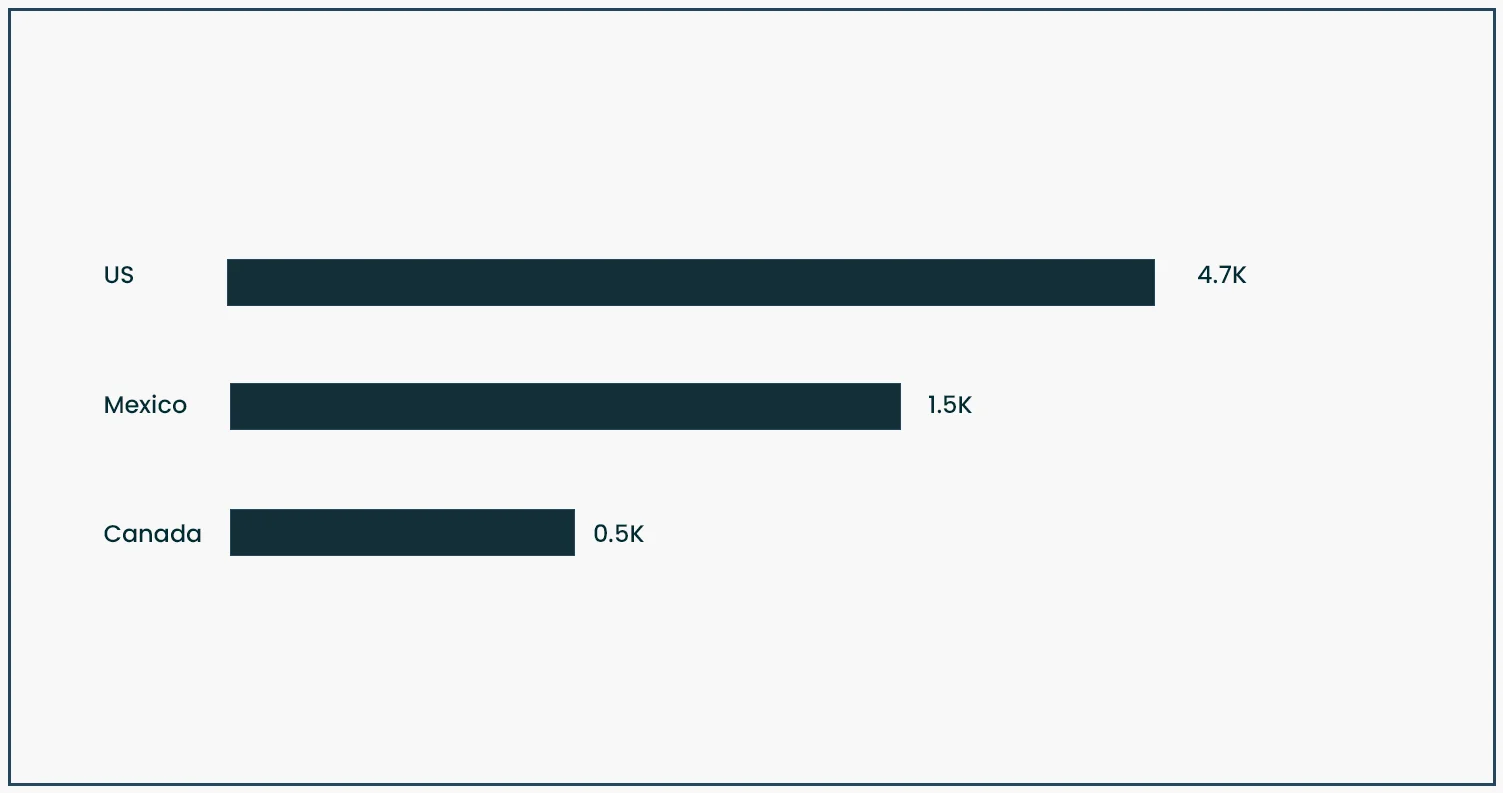Select the bar valued at 0.5K
Image resolution: width=1503 pixels, height=793 pixels.
pyautogui.click(x=402, y=532)
